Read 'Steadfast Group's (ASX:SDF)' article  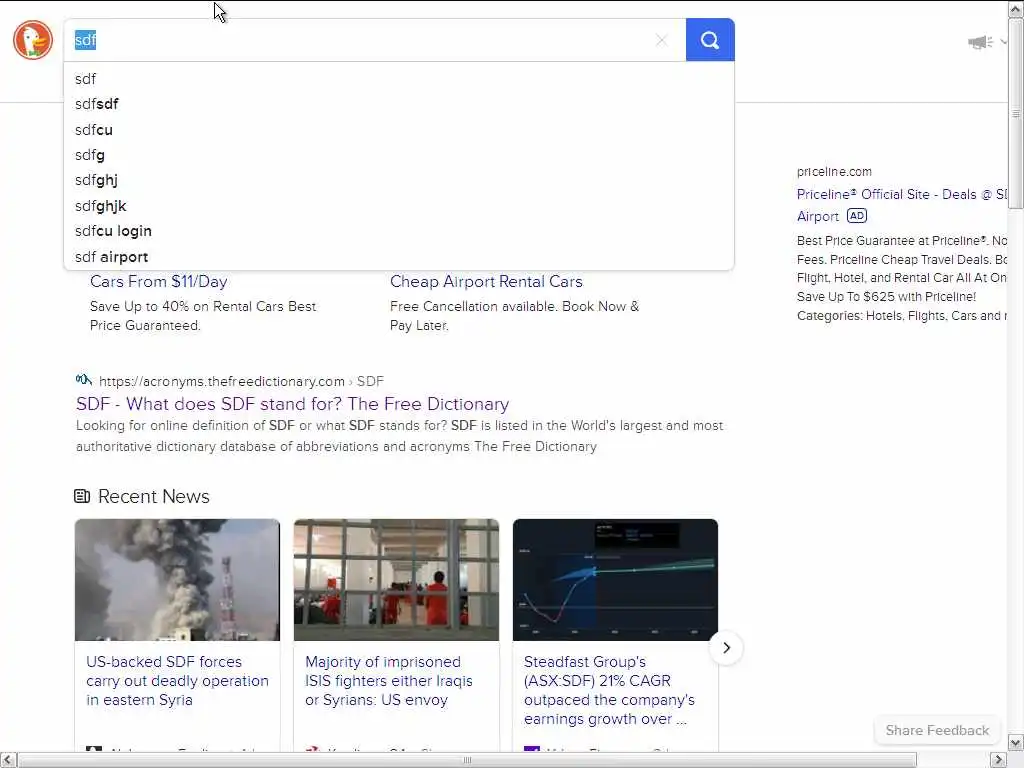pos(609,690)
